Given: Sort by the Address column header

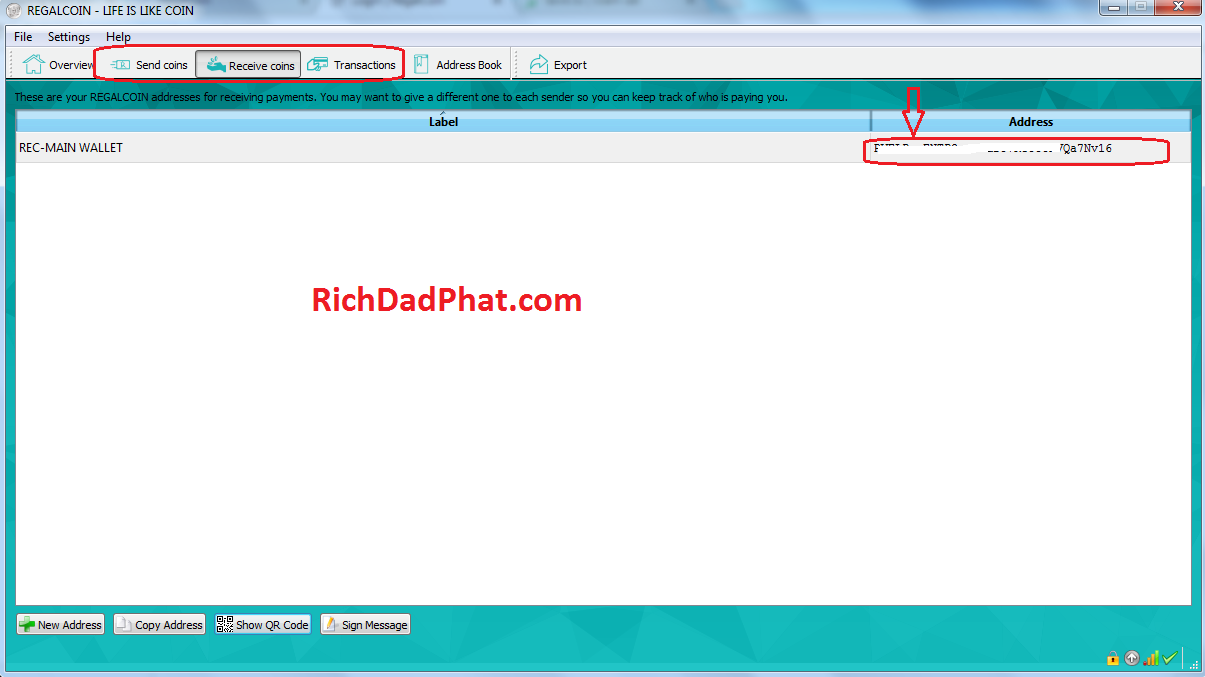Looking at the screenshot, I should [x=1031, y=121].
